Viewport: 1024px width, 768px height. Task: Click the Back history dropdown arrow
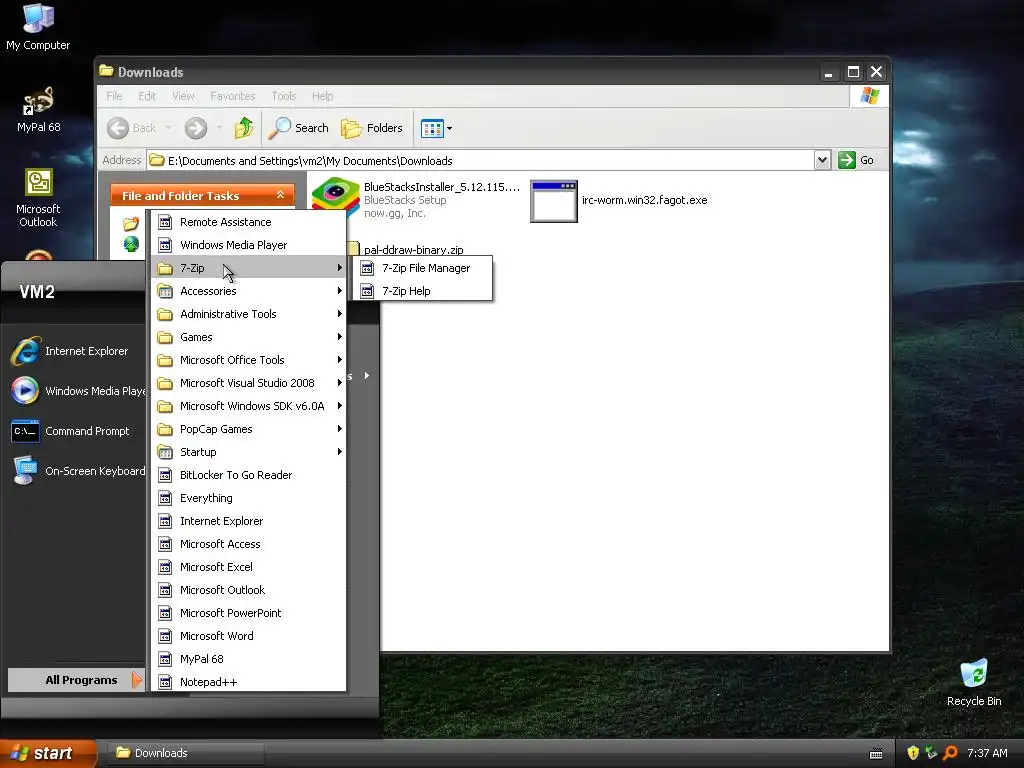(x=168, y=128)
